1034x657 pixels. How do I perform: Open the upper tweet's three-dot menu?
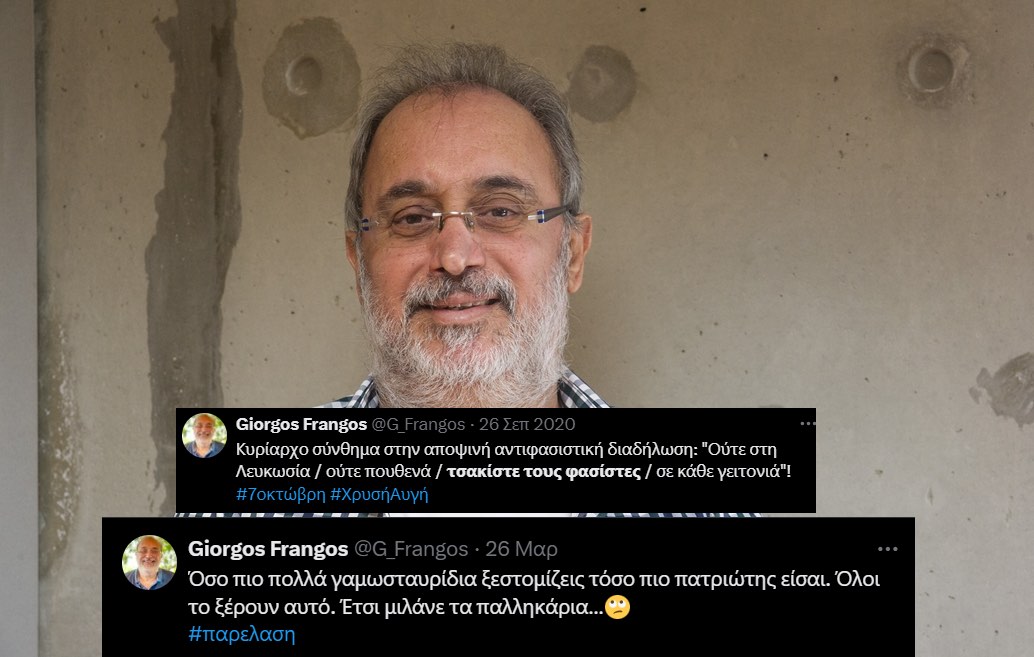807,423
